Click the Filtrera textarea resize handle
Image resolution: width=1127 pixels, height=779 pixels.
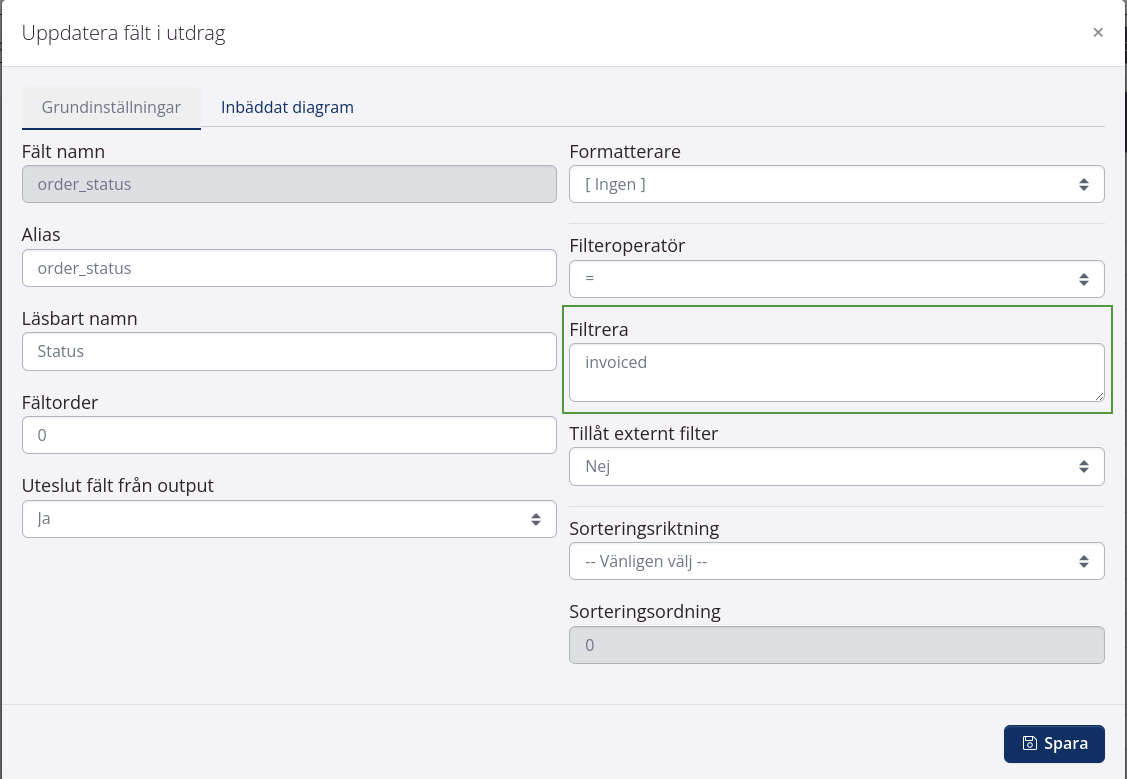click(x=1098, y=396)
